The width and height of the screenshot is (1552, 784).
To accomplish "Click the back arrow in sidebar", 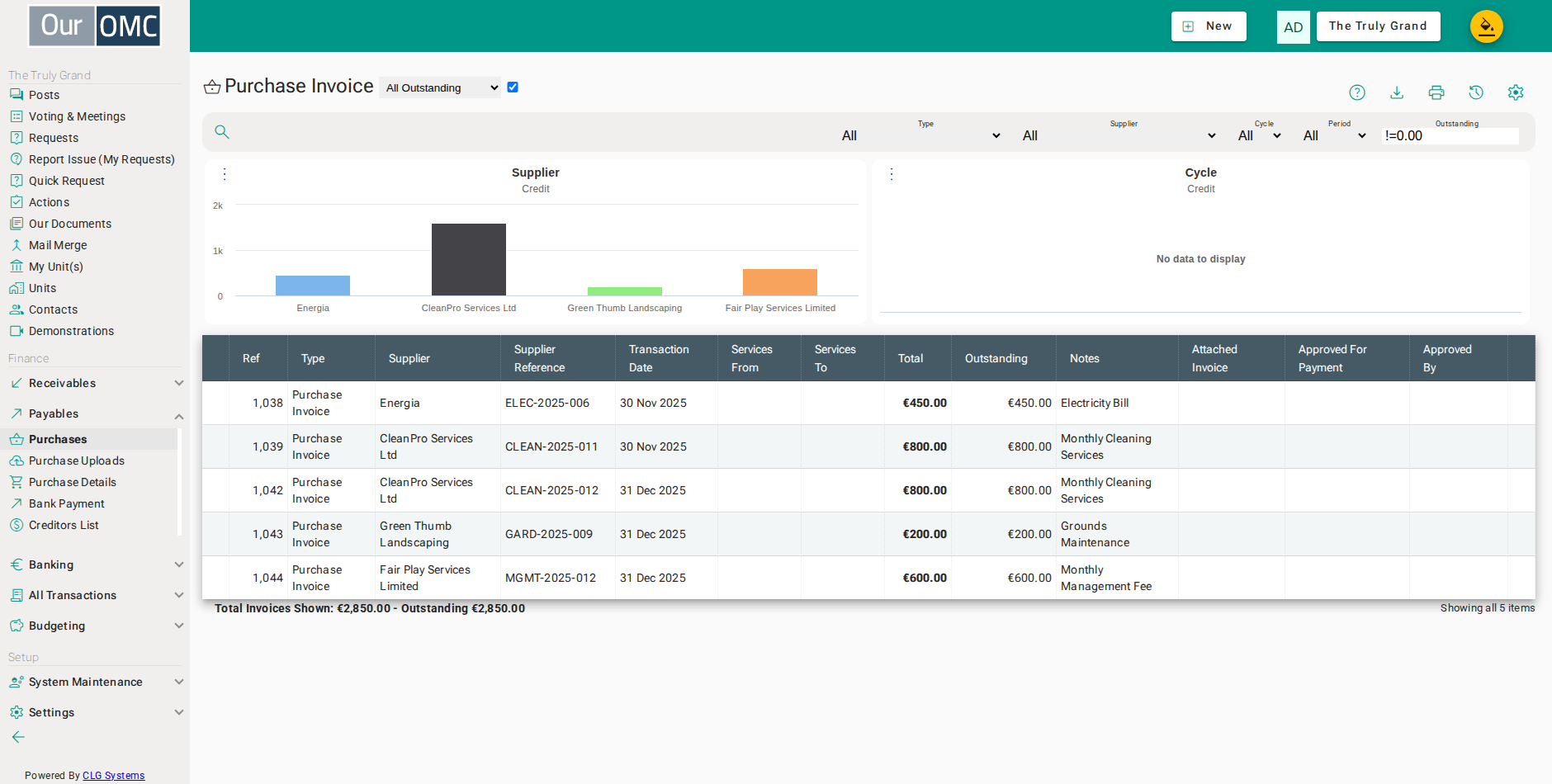I will (x=18, y=737).
